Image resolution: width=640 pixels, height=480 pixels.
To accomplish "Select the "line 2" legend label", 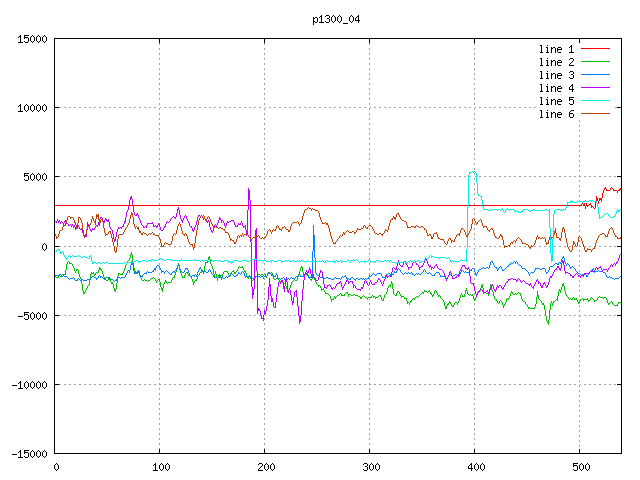I will click(x=557, y=62).
